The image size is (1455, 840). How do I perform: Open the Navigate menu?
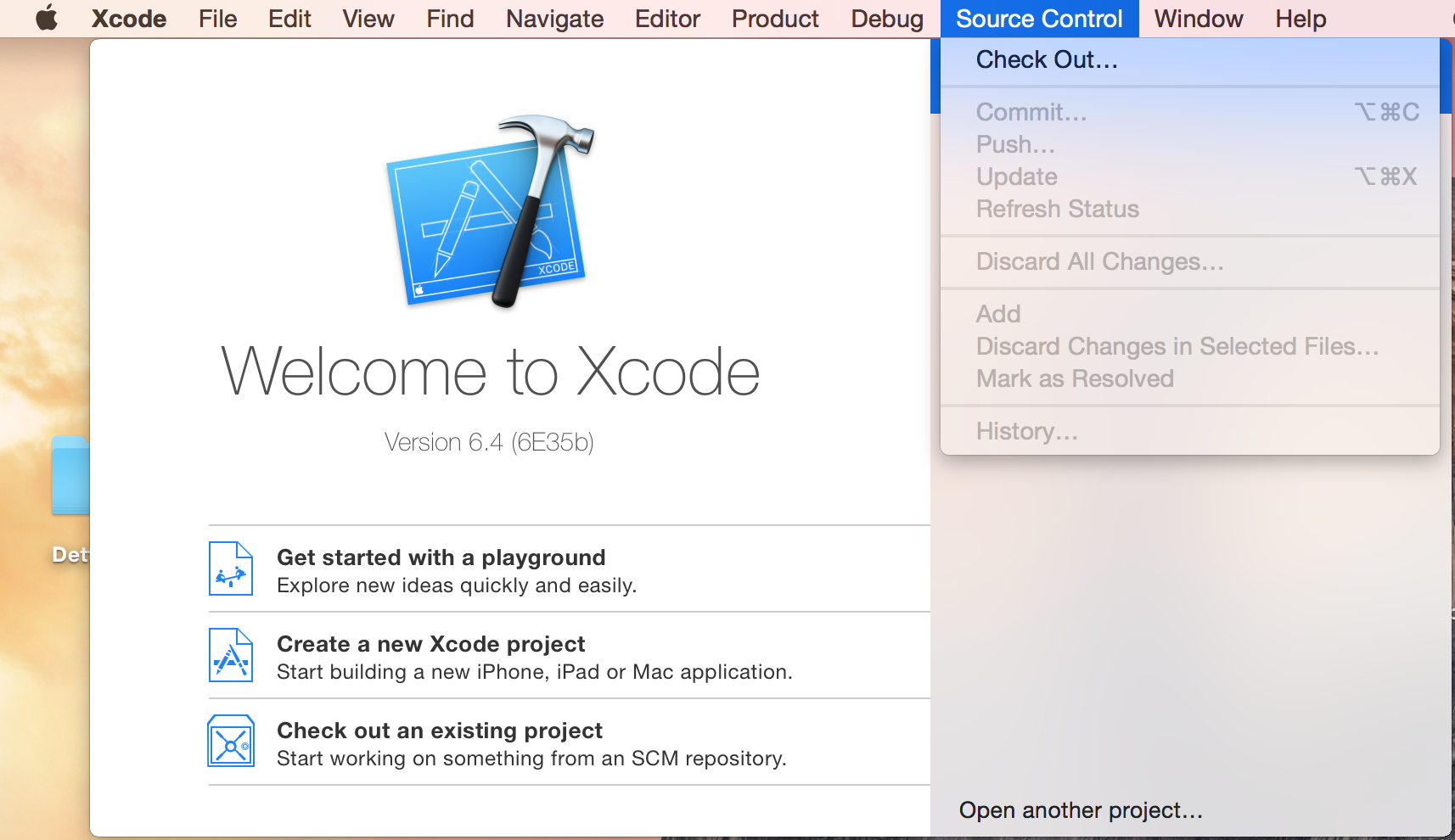point(554,19)
